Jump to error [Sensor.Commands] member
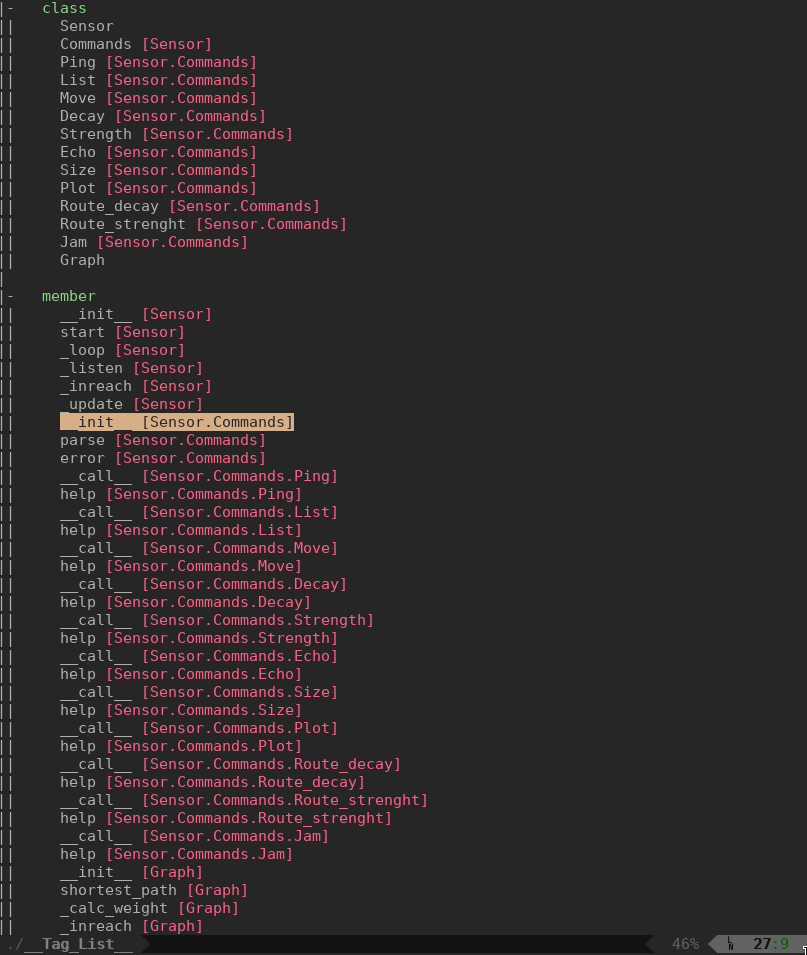The height and width of the screenshot is (955, 807). click(162, 458)
